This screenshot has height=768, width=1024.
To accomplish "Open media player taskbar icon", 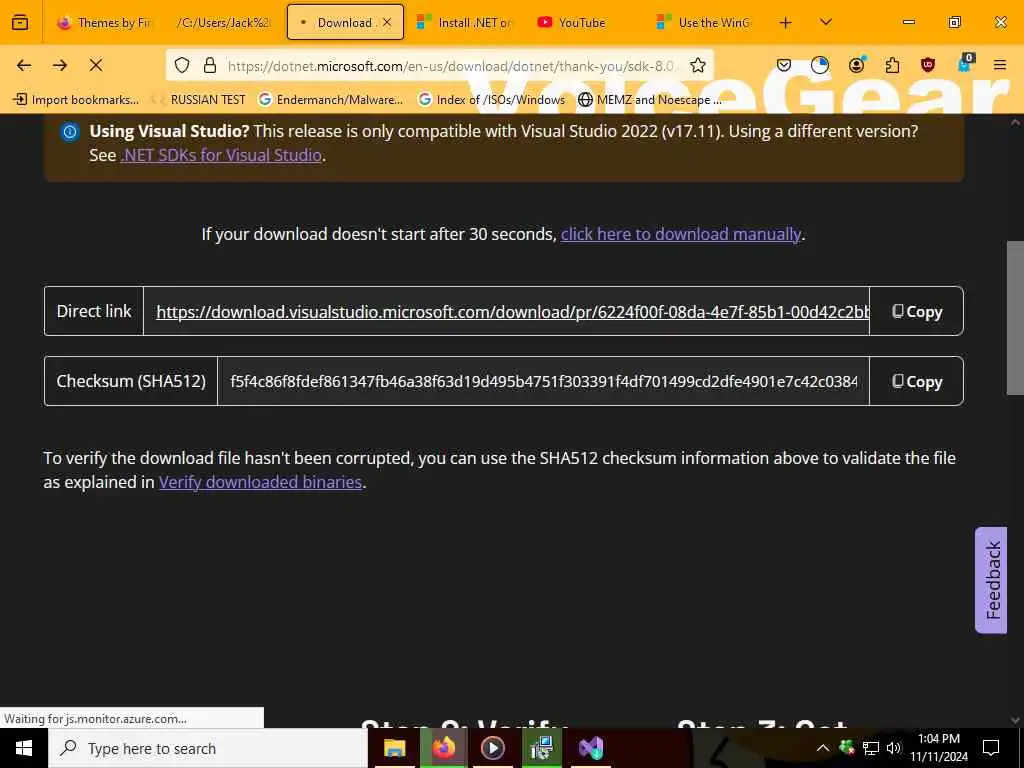I will coord(492,748).
